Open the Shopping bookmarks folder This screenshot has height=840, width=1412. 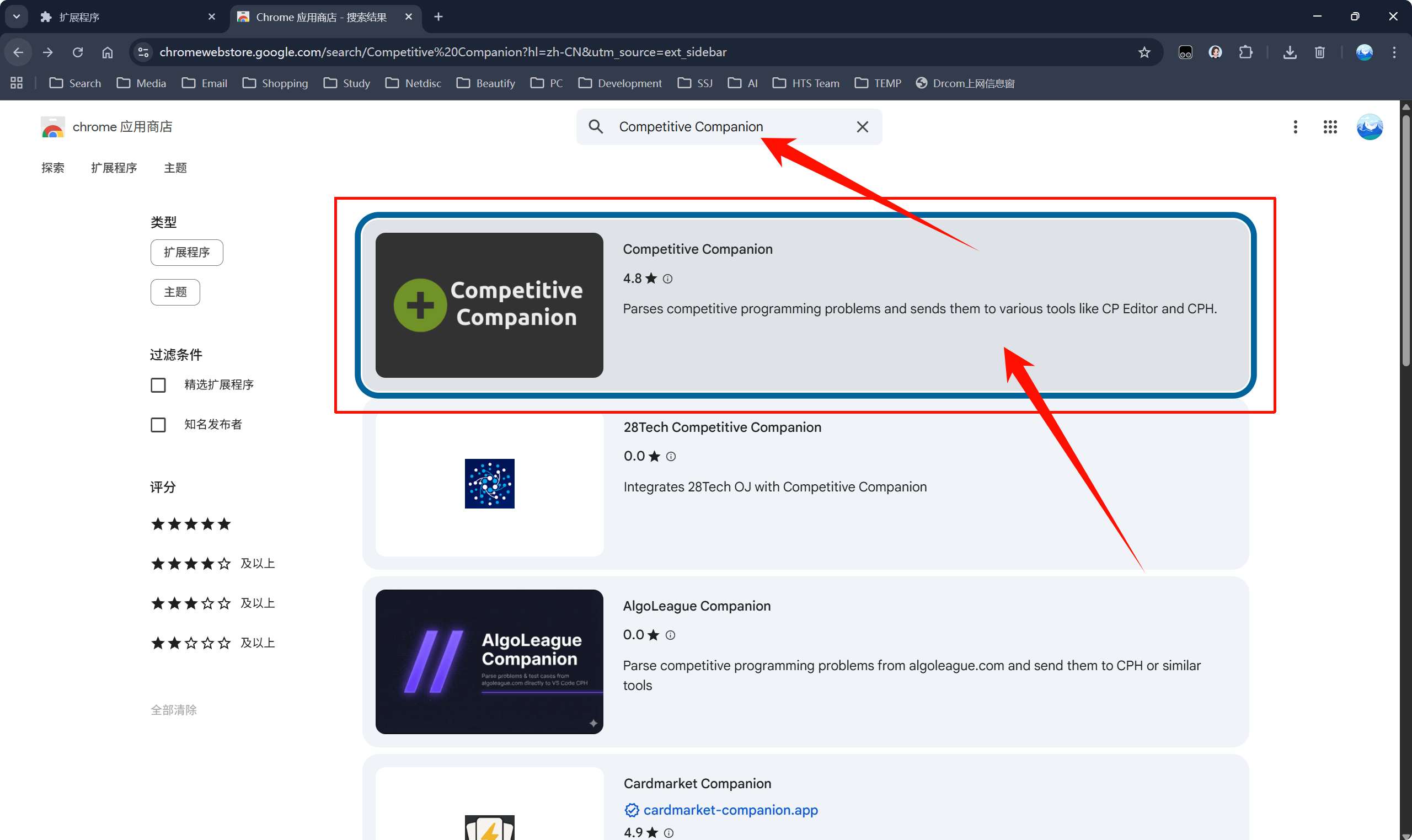pos(275,83)
